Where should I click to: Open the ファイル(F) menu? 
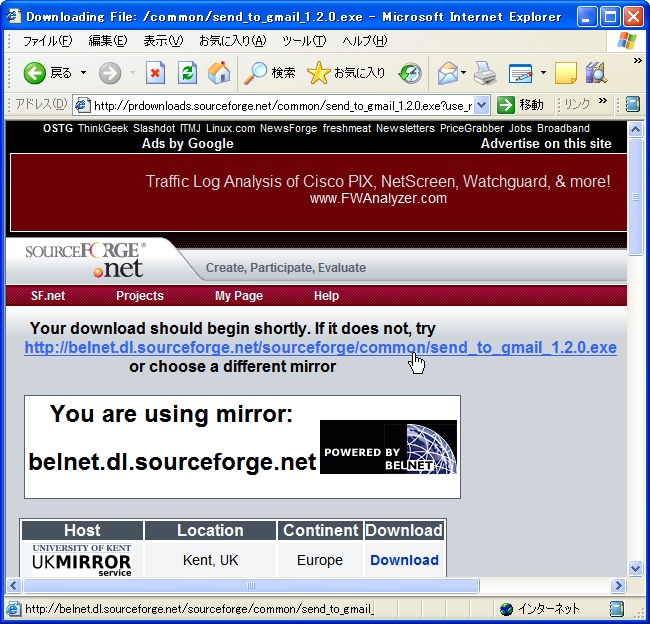pyautogui.click(x=47, y=41)
